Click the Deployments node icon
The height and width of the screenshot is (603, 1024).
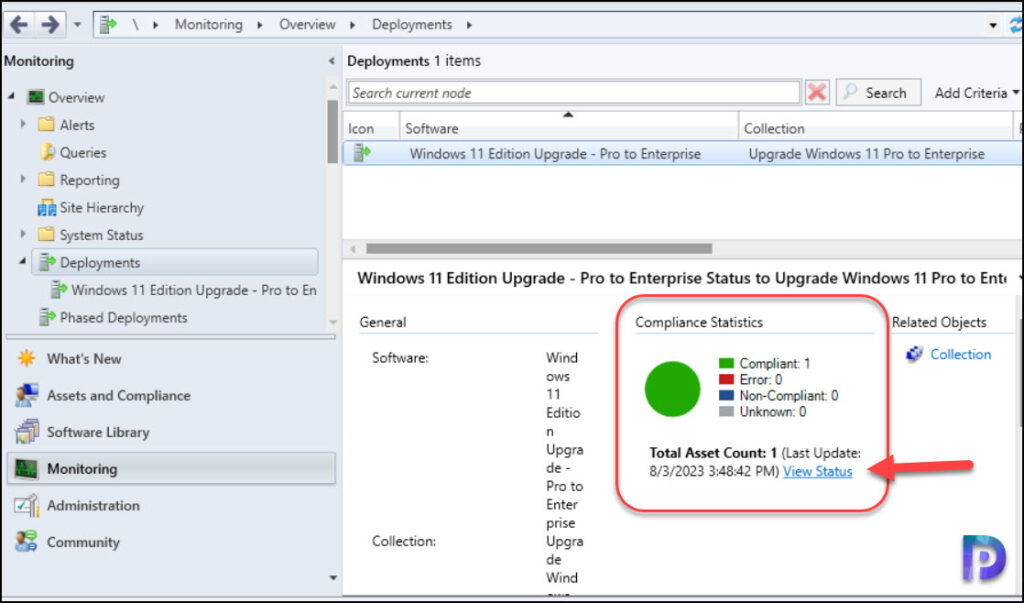pos(47,262)
